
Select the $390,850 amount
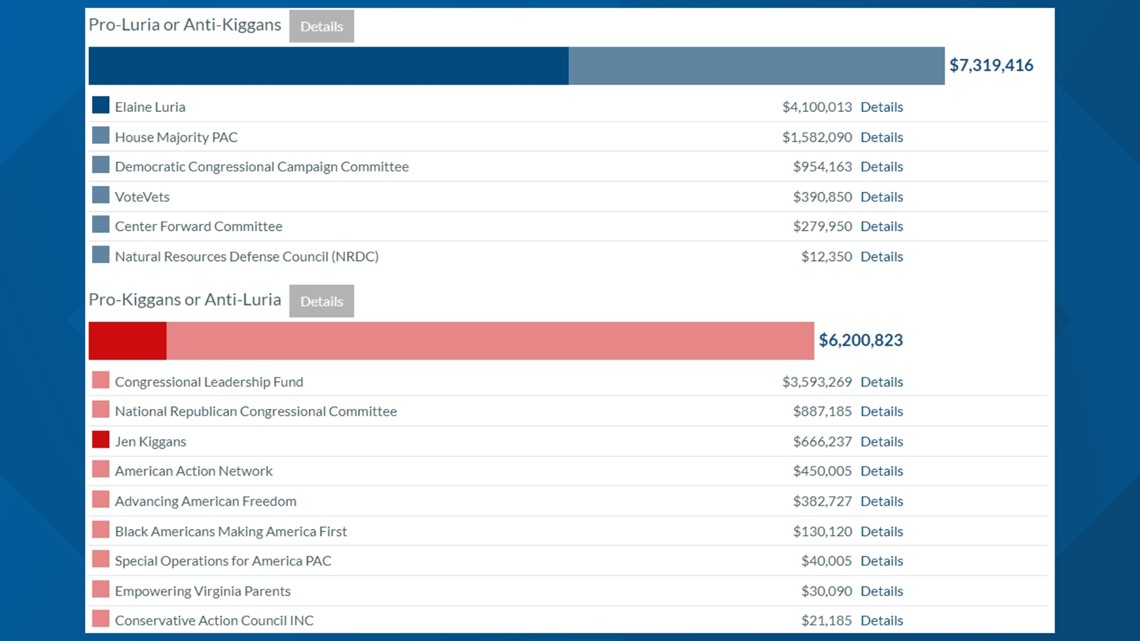[x=822, y=196]
